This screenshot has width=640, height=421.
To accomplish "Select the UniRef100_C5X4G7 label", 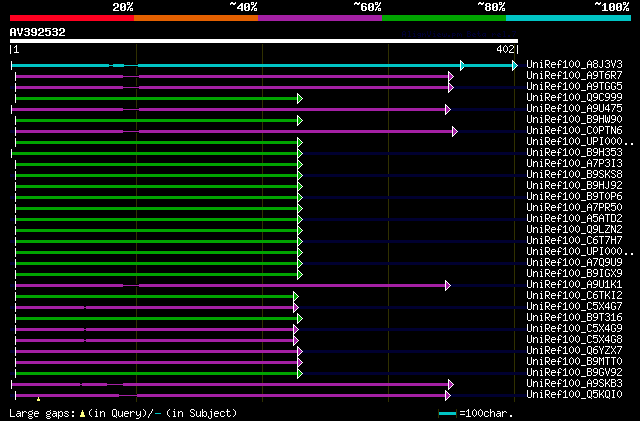I will (x=574, y=307).
